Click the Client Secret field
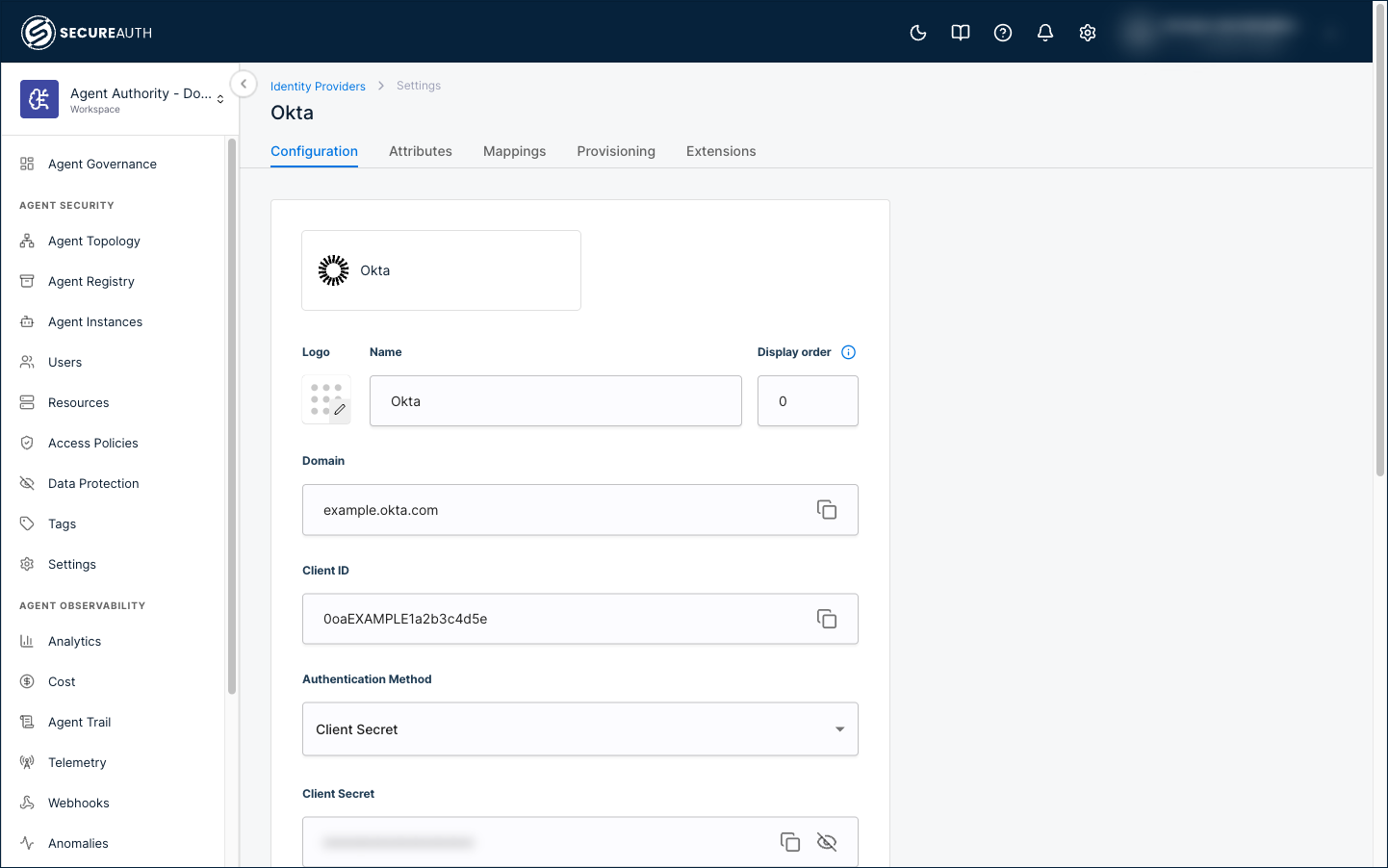Viewport: 1388px width, 868px height. click(x=579, y=842)
